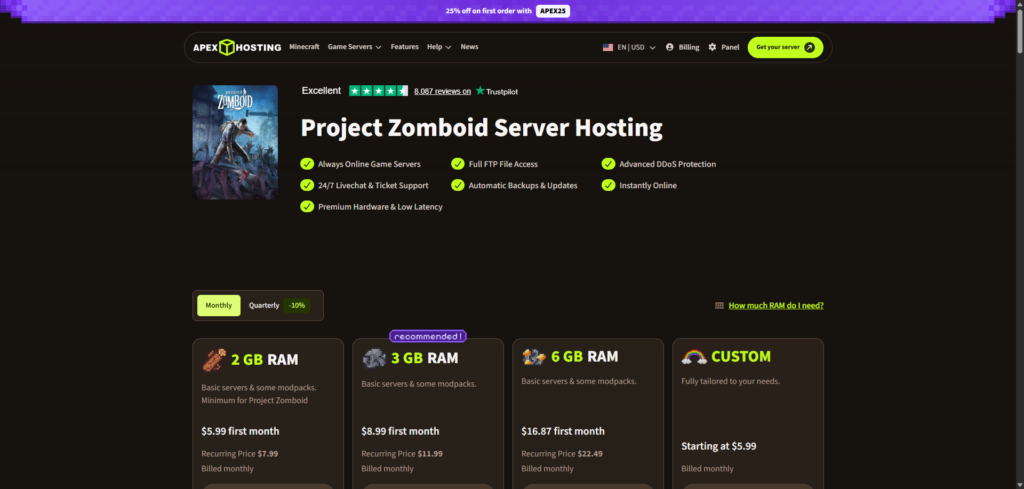Click checkmark beside Always Online Game Servers
1024x489 pixels.
tap(306, 164)
